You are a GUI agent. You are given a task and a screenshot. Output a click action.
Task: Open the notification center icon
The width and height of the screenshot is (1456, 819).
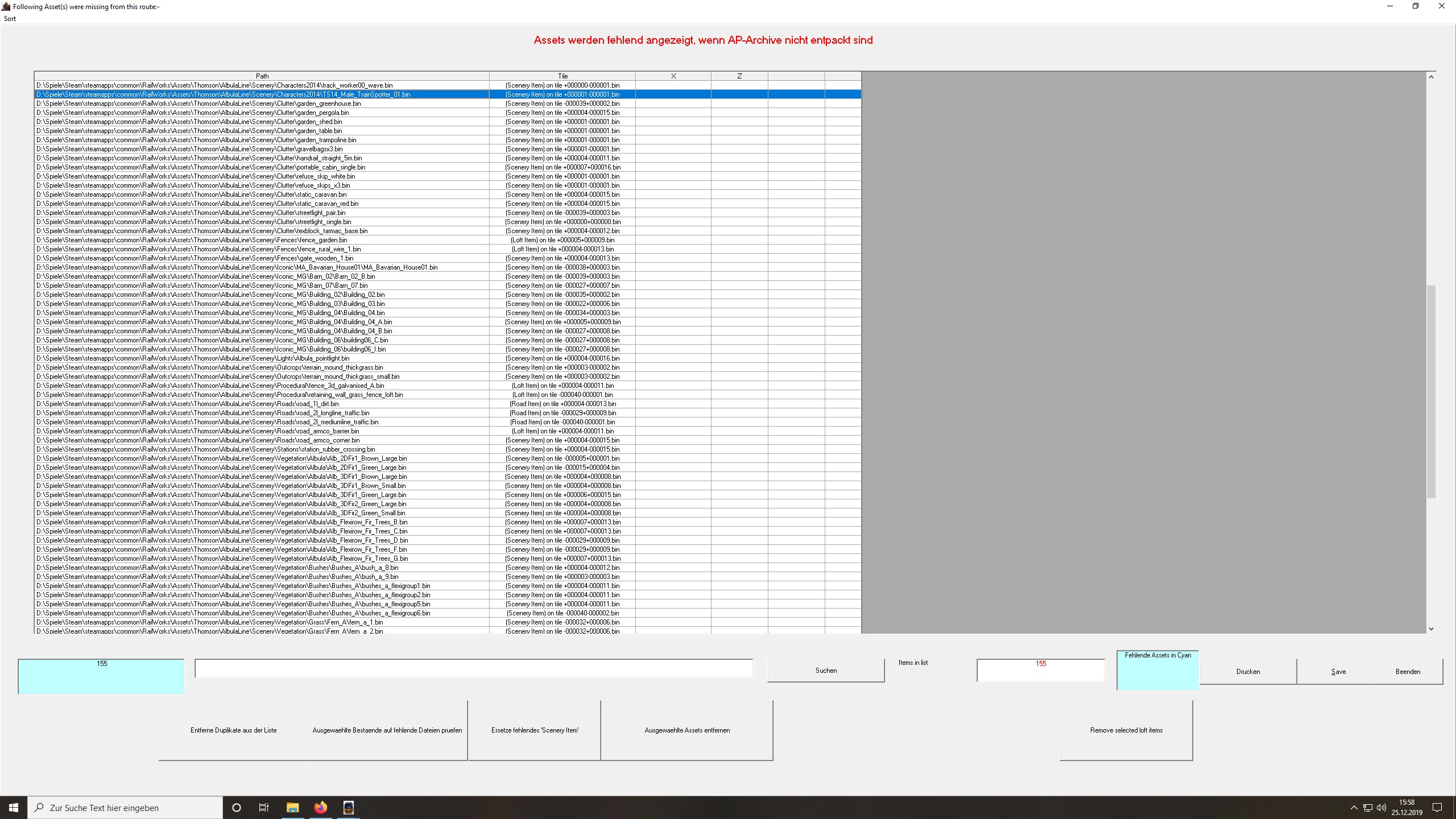click(x=1437, y=808)
